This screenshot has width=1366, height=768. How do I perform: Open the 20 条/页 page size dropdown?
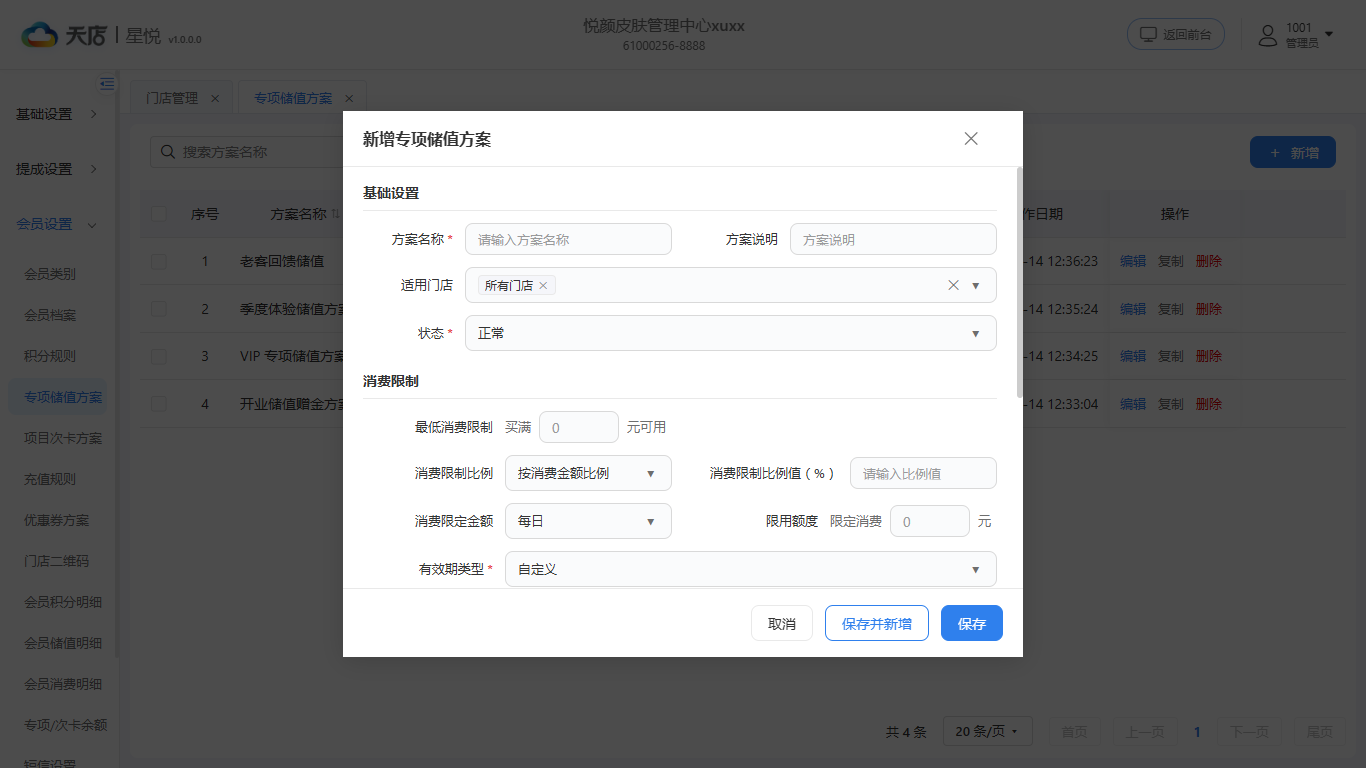pyautogui.click(x=987, y=732)
